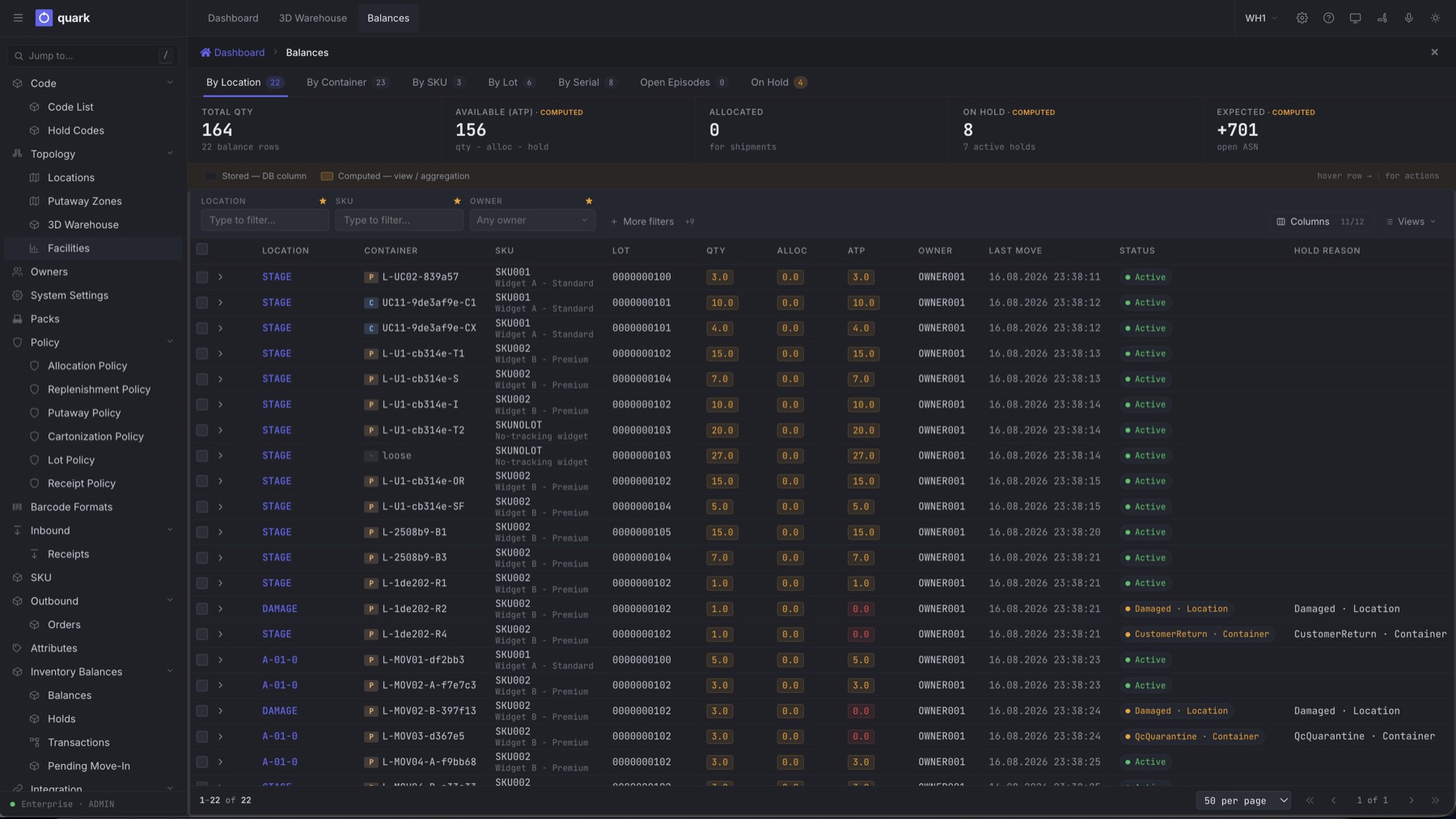
Task: Switch to the By Lot tab
Action: coord(511,83)
